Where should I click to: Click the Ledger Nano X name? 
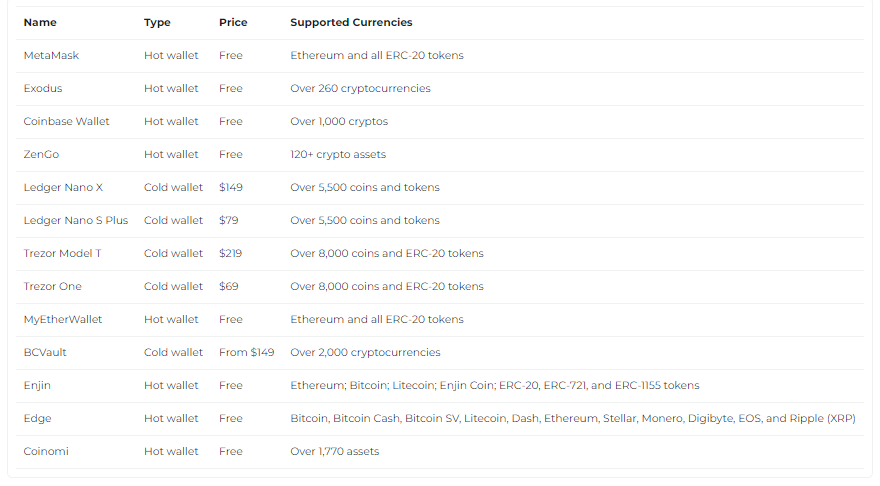click(63, 187)
